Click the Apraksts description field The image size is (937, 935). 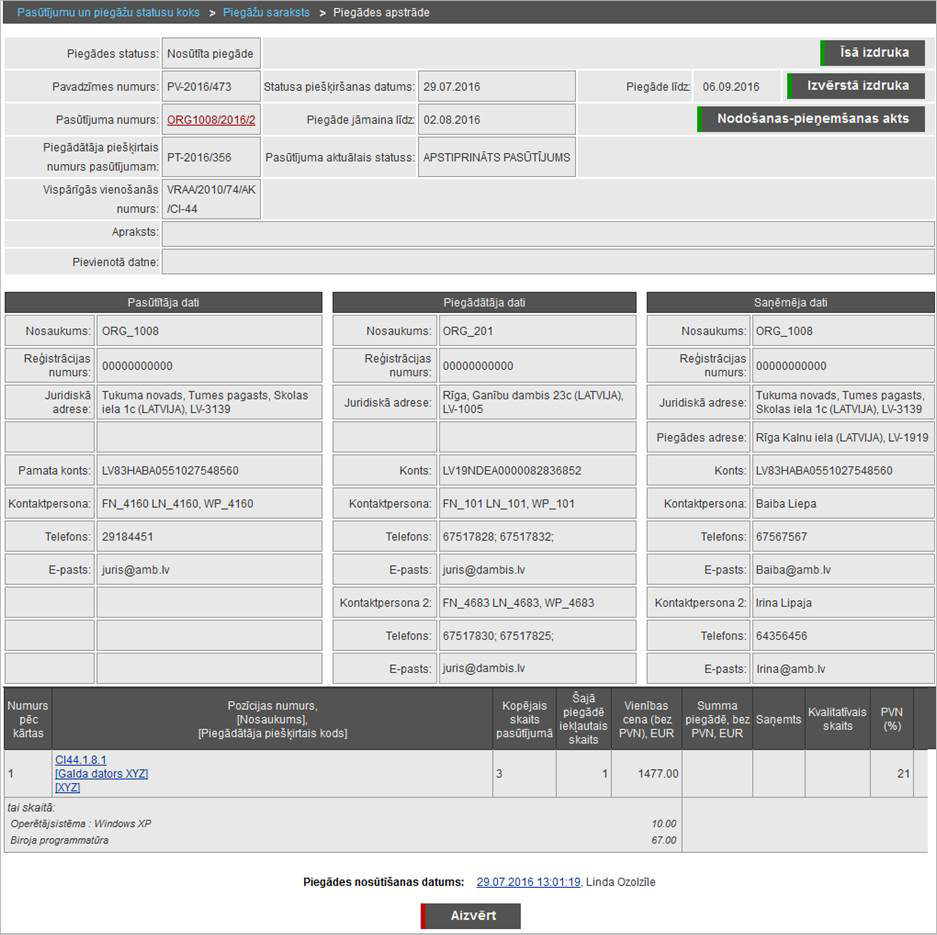tap(548, 234)
